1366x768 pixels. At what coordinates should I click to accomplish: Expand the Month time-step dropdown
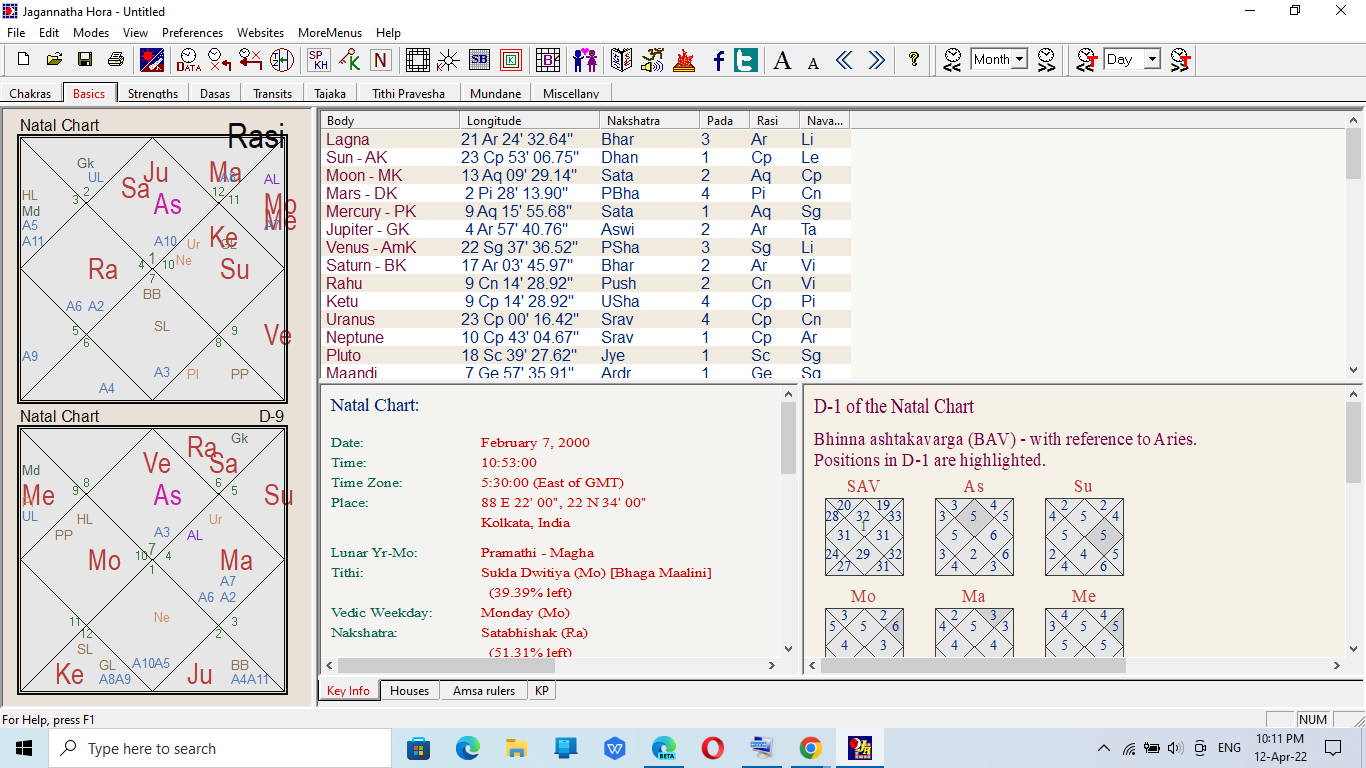point(1019,60)
